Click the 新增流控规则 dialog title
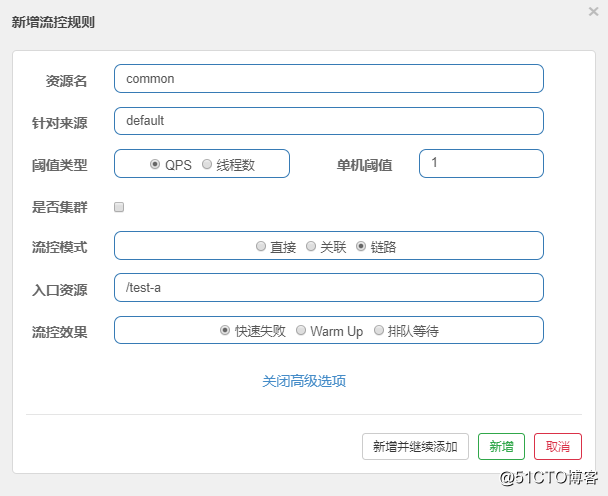Screen dimensions: 608x496 point(53,22)
